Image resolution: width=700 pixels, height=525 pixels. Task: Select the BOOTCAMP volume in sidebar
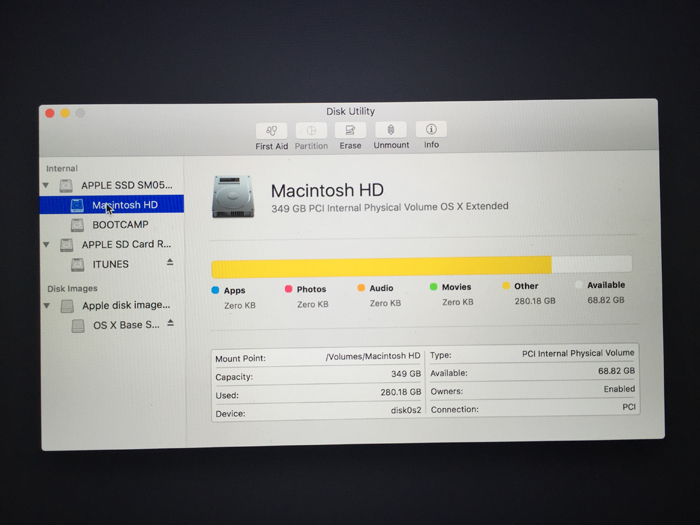click(x=120, y=225)
